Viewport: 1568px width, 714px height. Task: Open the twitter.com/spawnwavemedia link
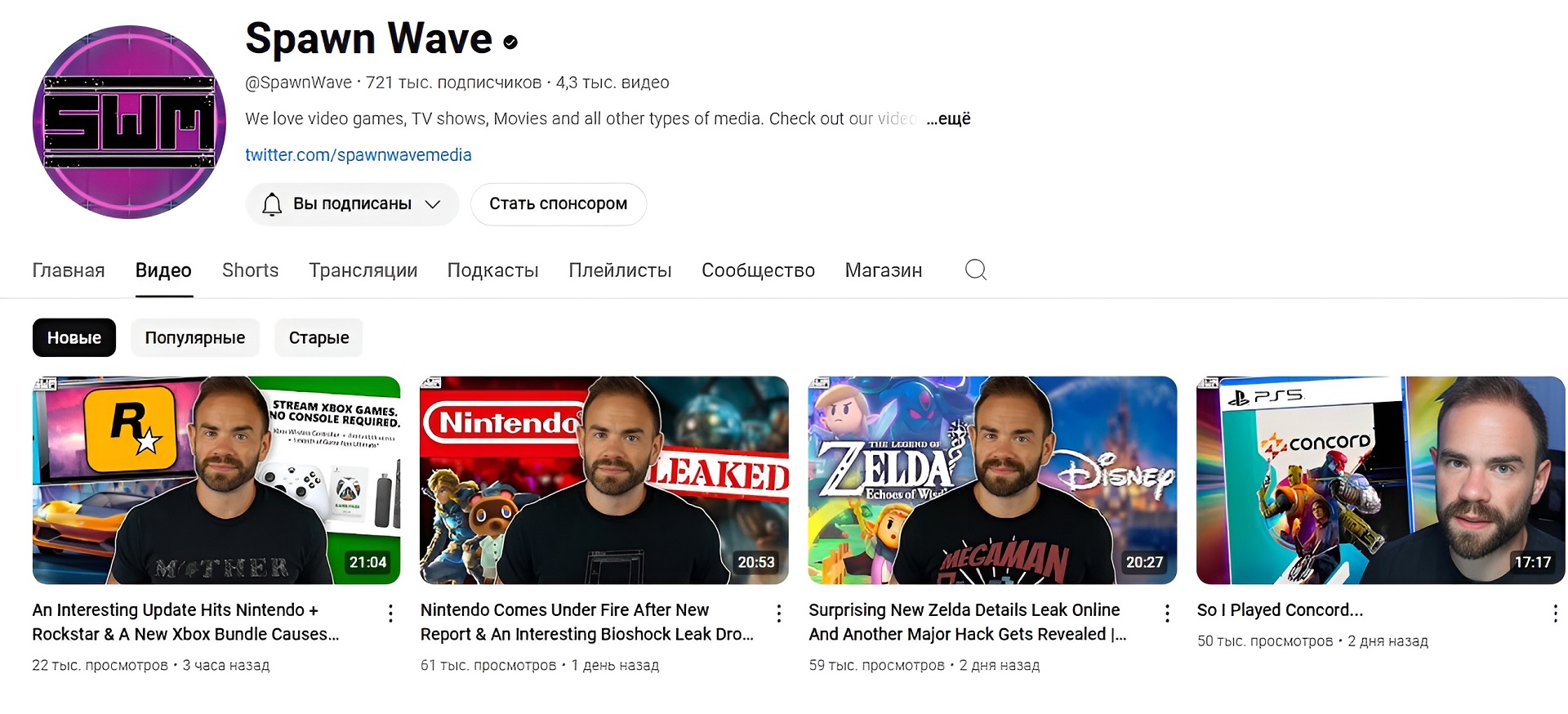(359, 155)
